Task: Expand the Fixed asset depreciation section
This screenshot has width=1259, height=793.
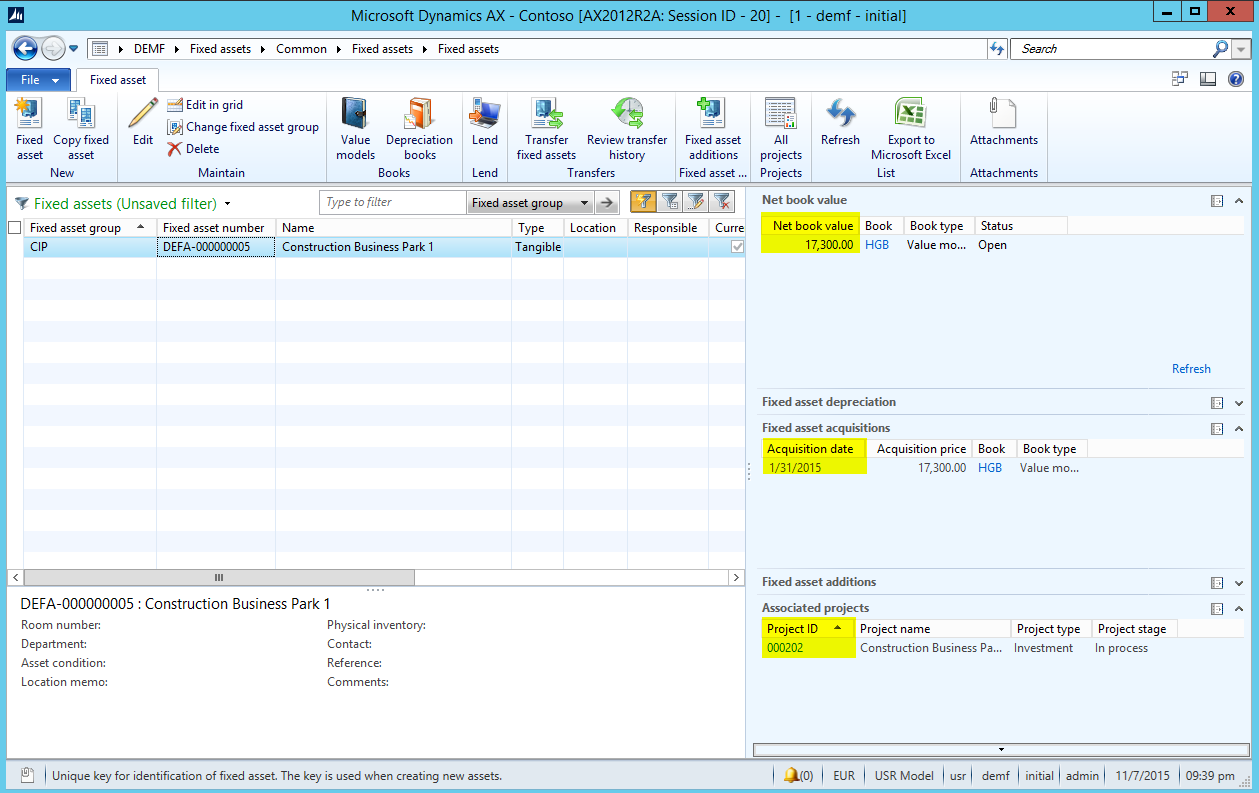Action: pos(1239,403)
